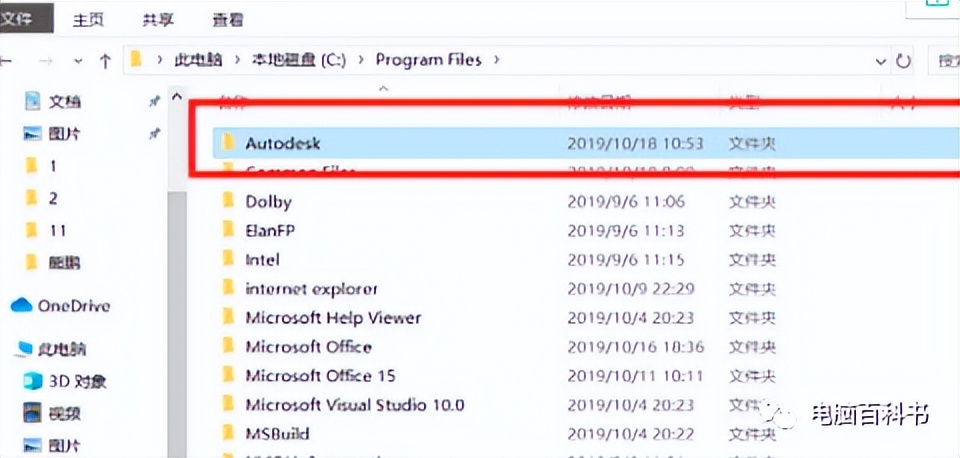
Task: Expand chevron after Program Files in path
Action: click(497, 60)
